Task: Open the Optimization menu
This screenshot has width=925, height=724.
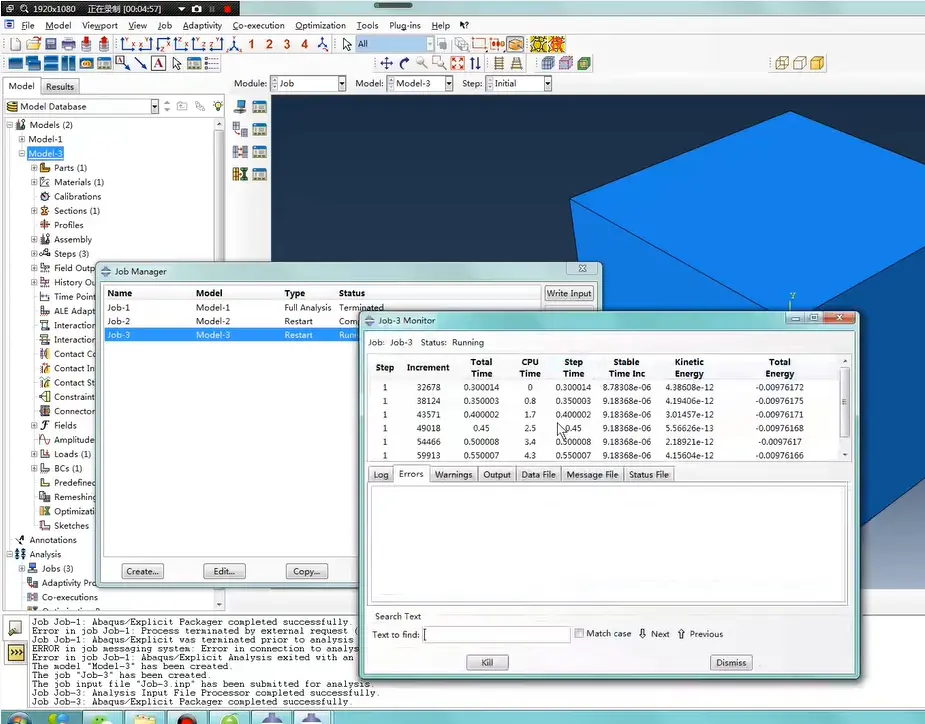Action: (x=320, y=25)
